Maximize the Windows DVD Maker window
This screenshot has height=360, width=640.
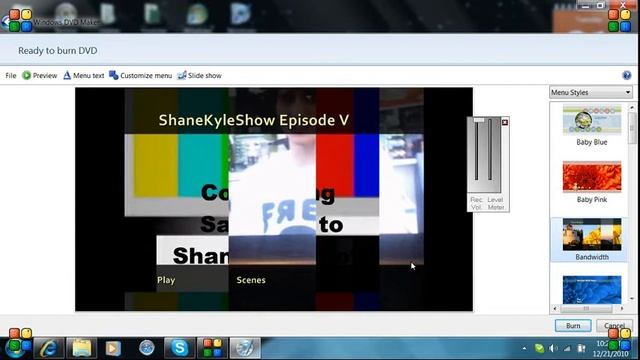(x=600, y=5)
